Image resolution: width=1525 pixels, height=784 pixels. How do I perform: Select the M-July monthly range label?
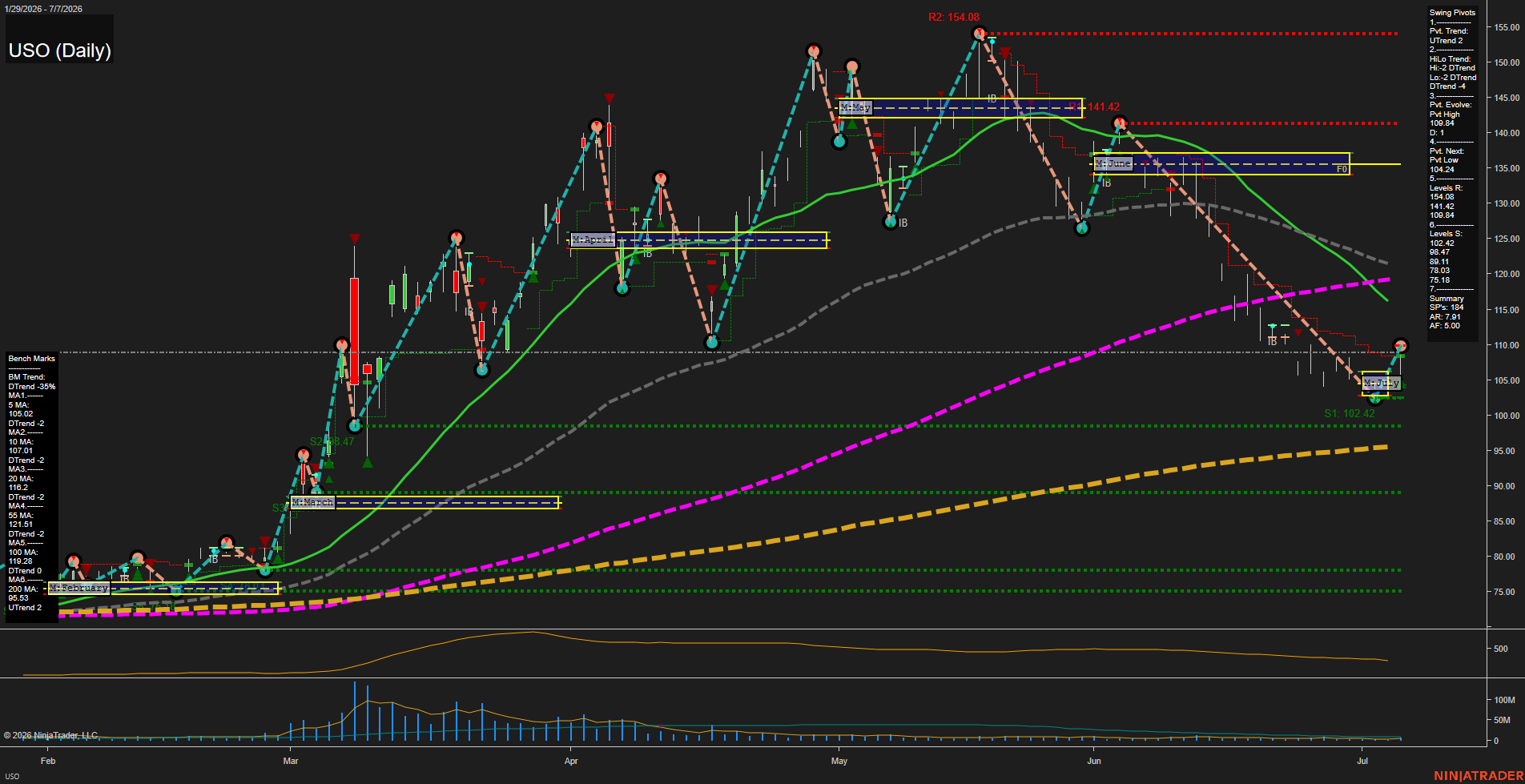1382,384
